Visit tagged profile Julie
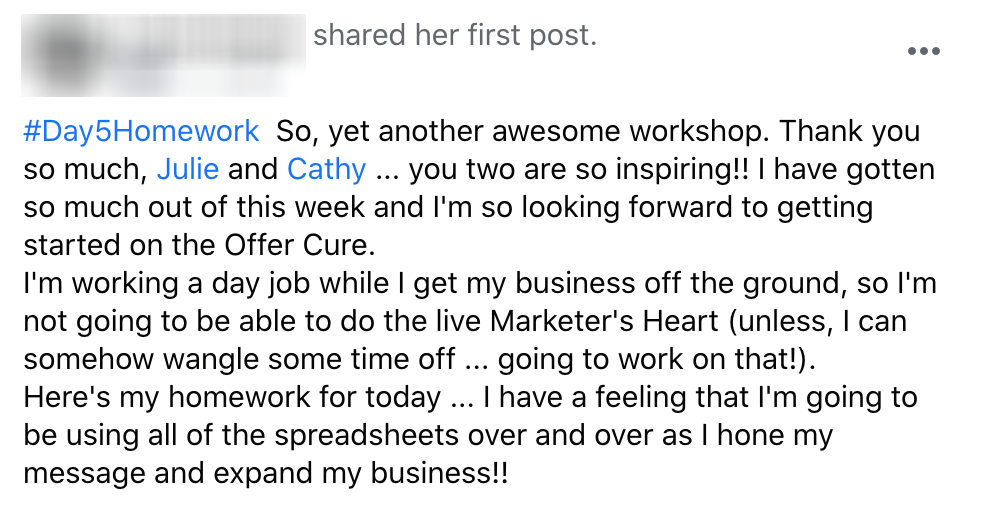986x508 pixels. click(187, 169)
